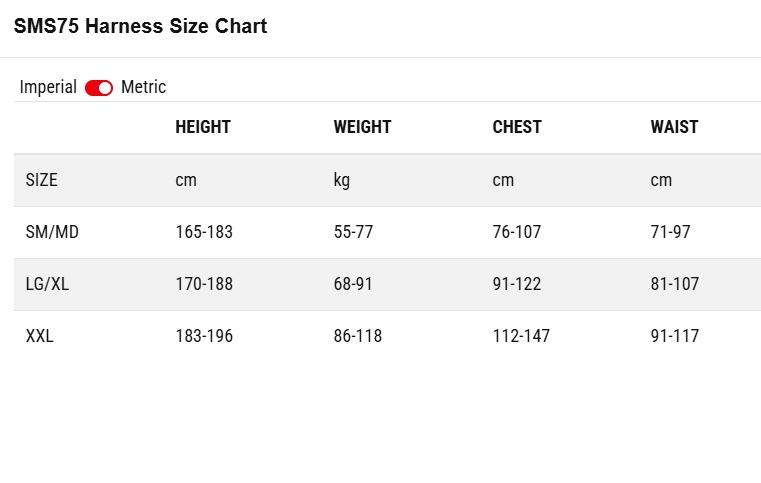This screenshot has width=761, height=483.
Task: Select the Metric label
Action: (x=144, y=87)
